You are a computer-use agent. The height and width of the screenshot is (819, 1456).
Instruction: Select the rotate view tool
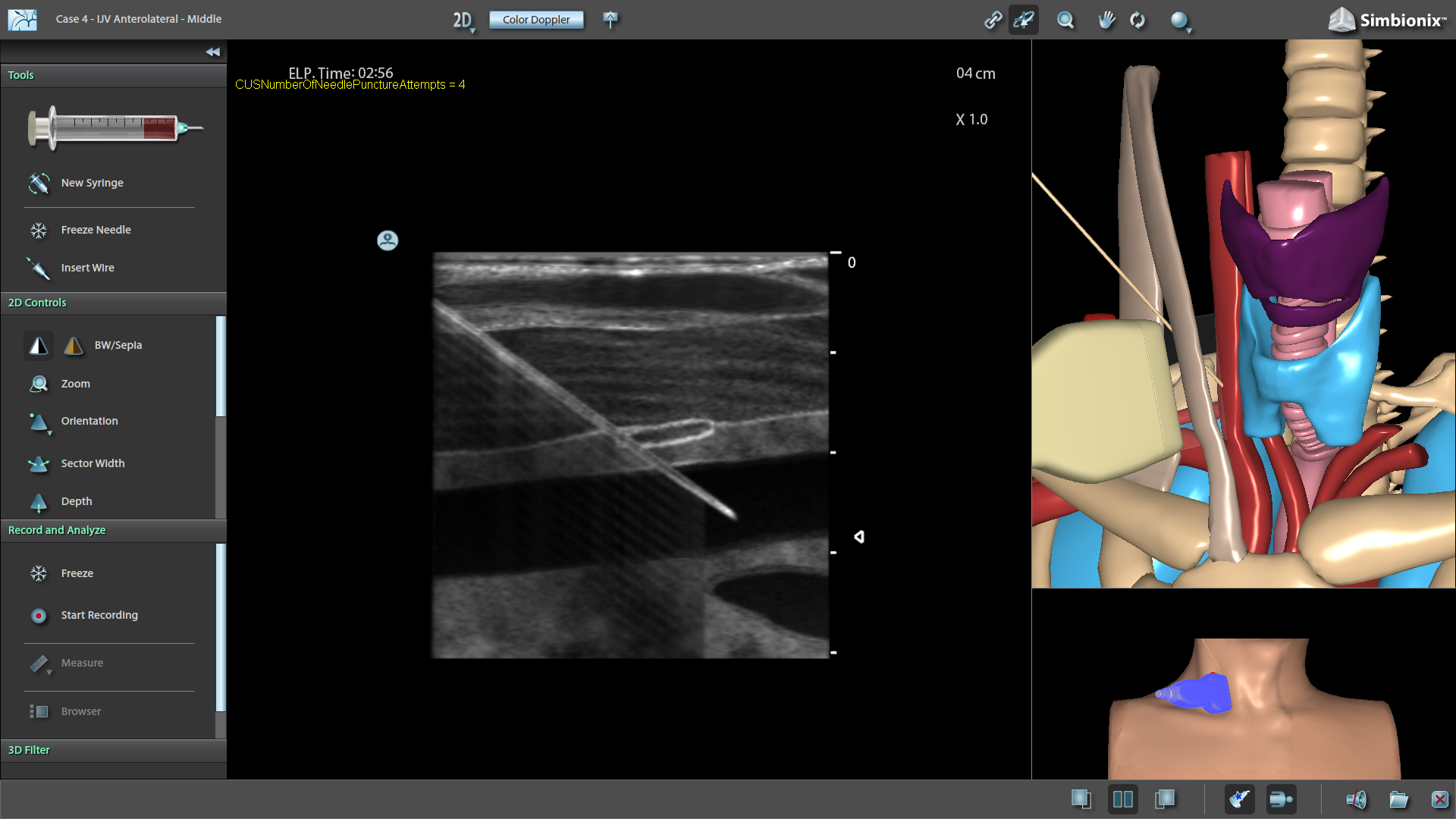[x=1137, y=20]
